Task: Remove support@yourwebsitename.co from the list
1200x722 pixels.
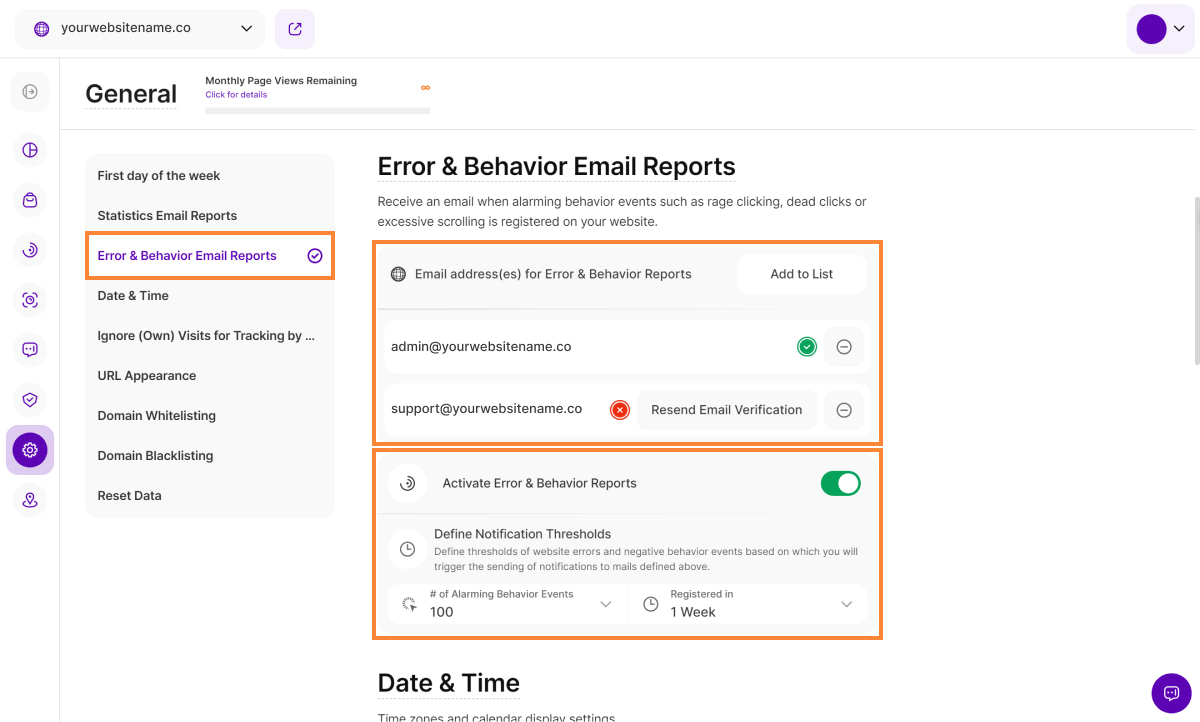Action: click(x=844, y=410)
